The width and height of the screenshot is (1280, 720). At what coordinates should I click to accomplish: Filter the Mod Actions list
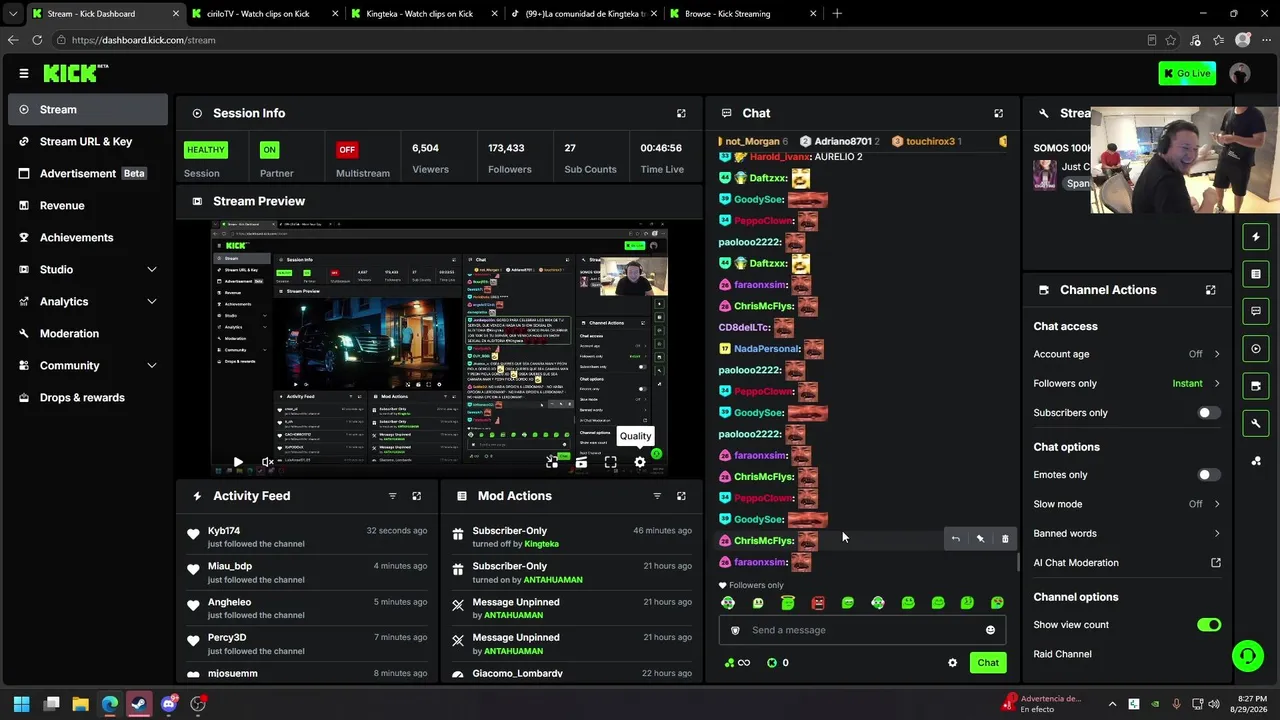657,496
